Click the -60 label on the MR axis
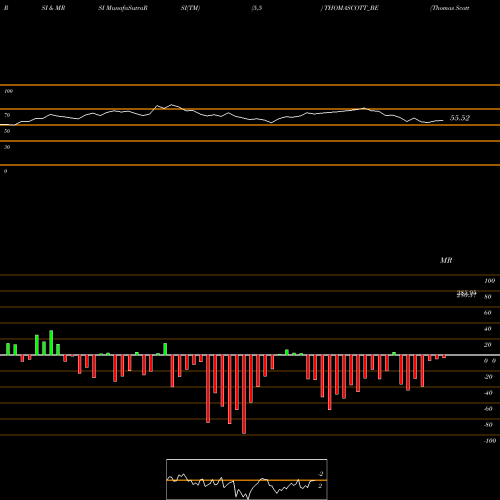500x500 pixels. point(488,409)
